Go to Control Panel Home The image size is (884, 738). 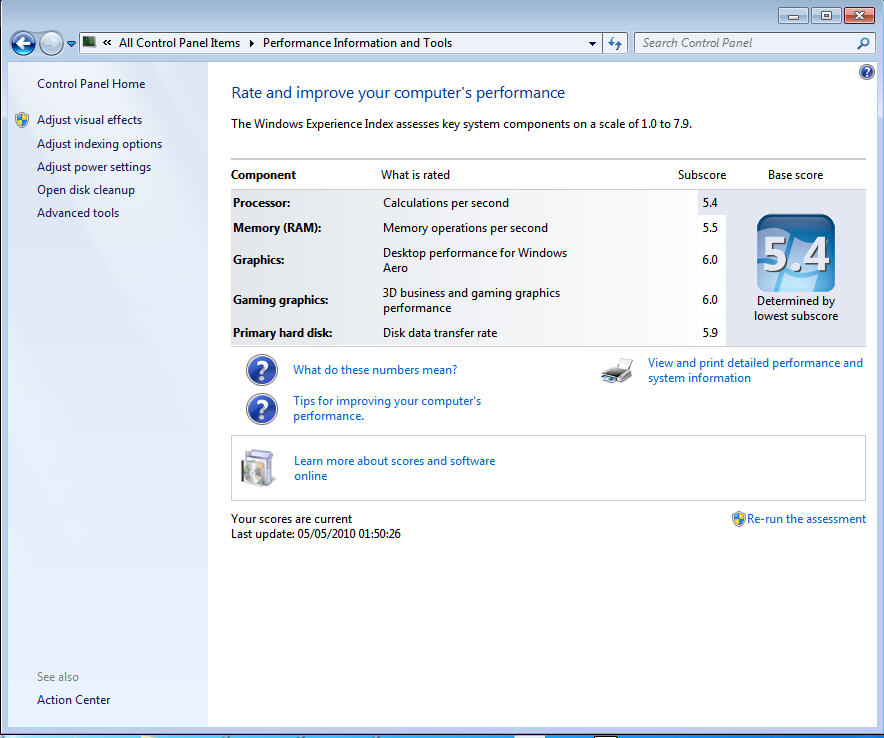[91, 84]
